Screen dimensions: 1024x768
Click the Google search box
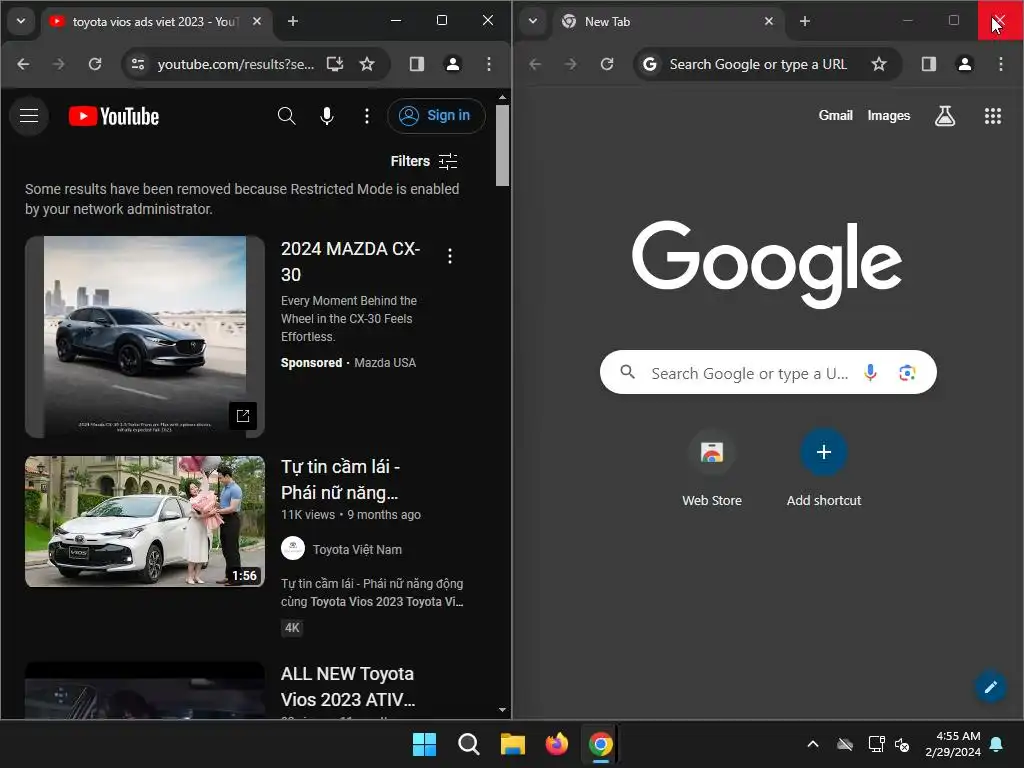768,372
